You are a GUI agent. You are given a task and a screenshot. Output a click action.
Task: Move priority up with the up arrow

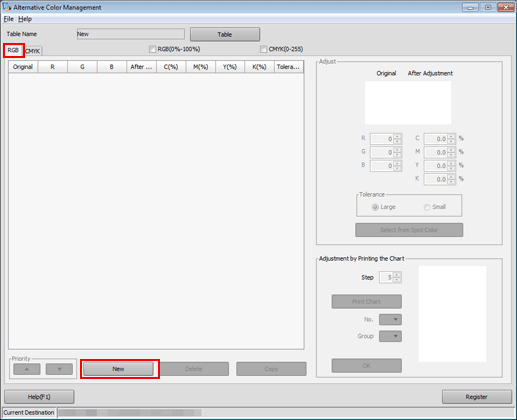pos(27,369)
